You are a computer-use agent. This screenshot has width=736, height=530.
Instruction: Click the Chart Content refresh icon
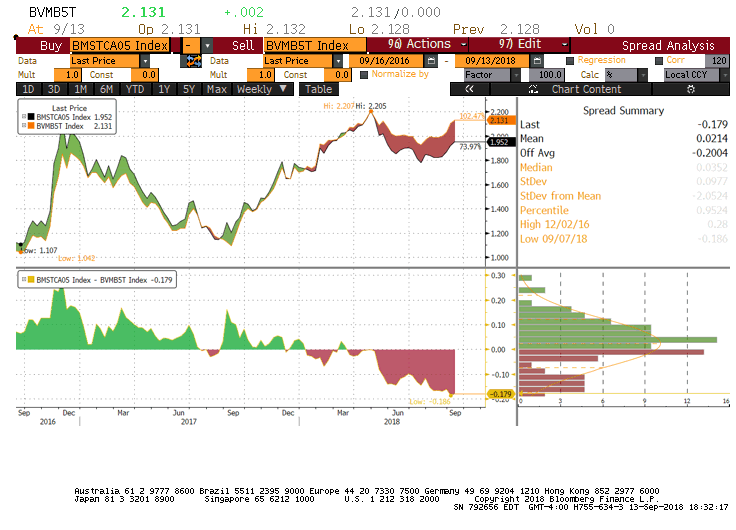(x=533, y=89)
